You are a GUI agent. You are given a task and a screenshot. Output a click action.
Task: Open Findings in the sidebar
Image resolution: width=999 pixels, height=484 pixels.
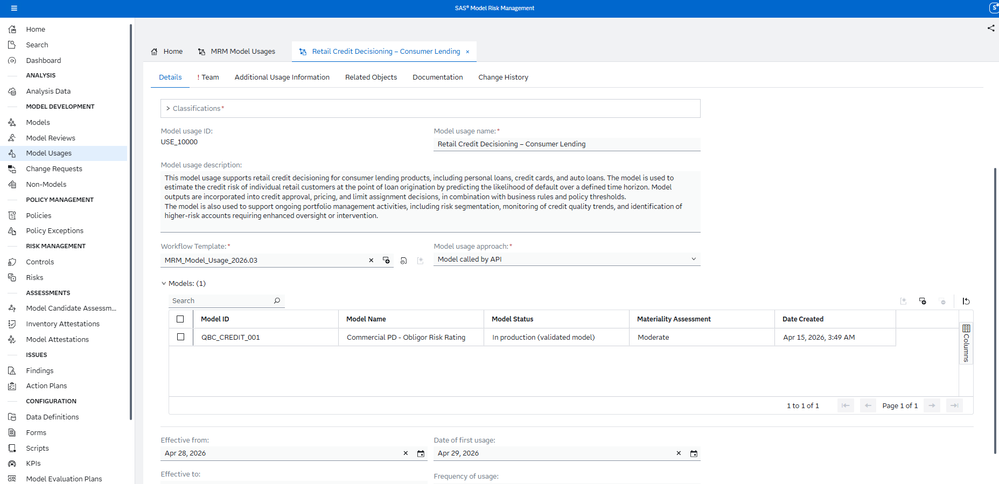tap(40, 370)
